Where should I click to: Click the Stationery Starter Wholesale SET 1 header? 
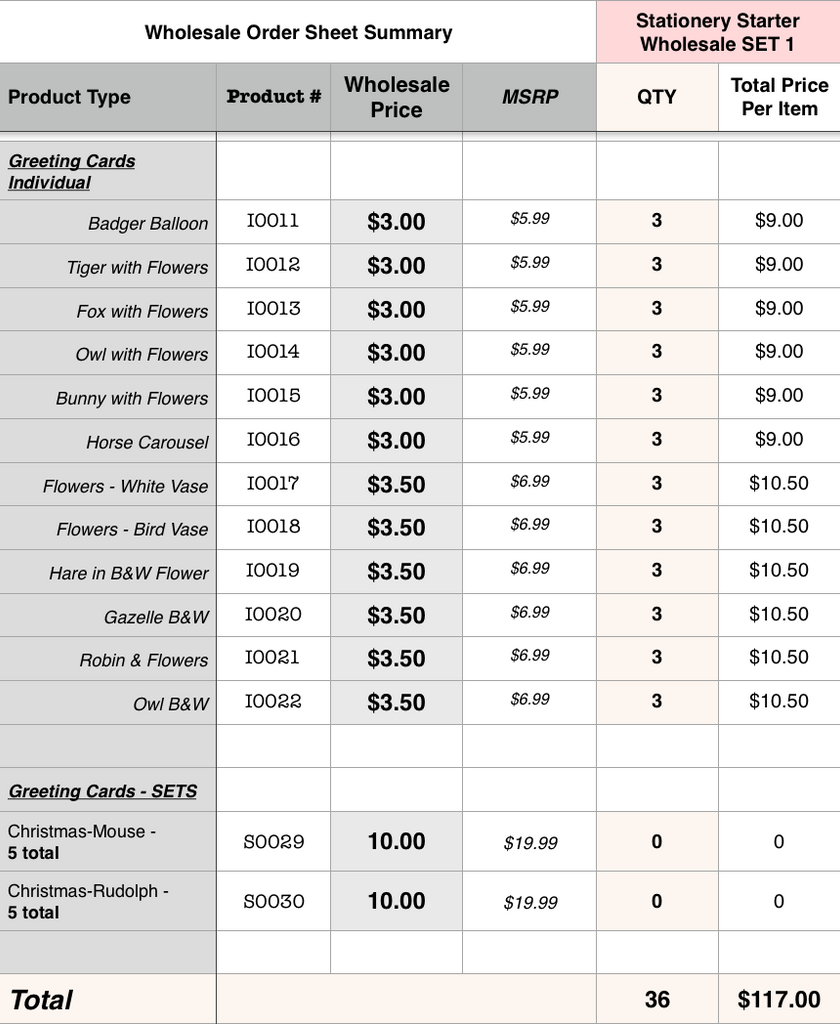(x=718, y=32)
